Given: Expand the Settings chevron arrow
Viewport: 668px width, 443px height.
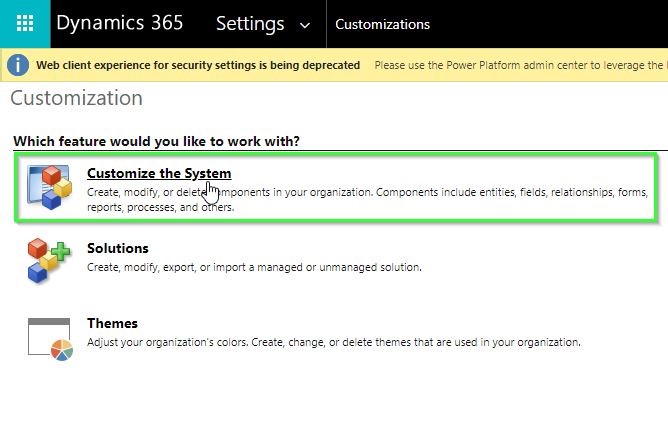Looking at the screenshot, I should click(304, 25).
